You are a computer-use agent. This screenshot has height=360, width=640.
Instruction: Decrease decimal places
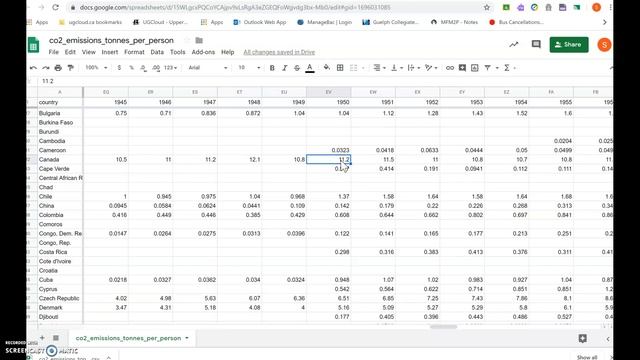point(143,68)
